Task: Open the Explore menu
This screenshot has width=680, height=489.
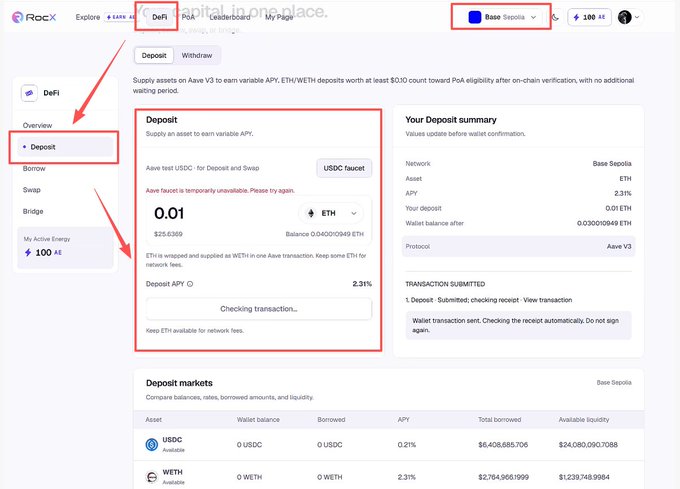Action: tap(88, 17)
